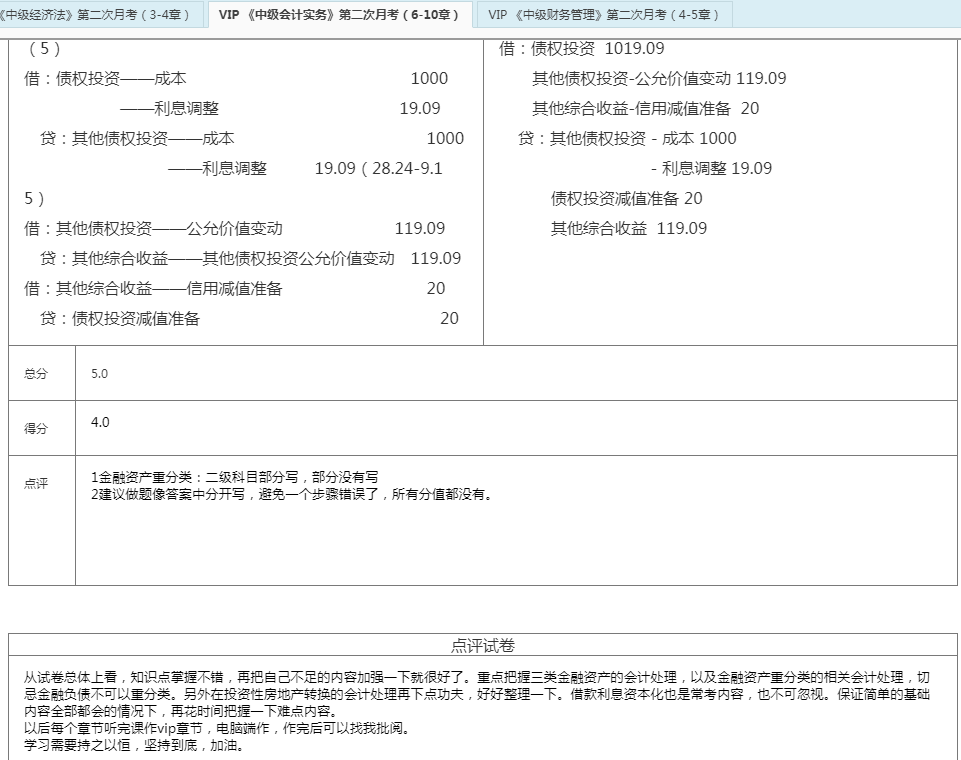This screenshot has height=760, width=961.
Task: Click 其他综合收益-信用减值准备 20 on right
Action: (x=645, y=109)
